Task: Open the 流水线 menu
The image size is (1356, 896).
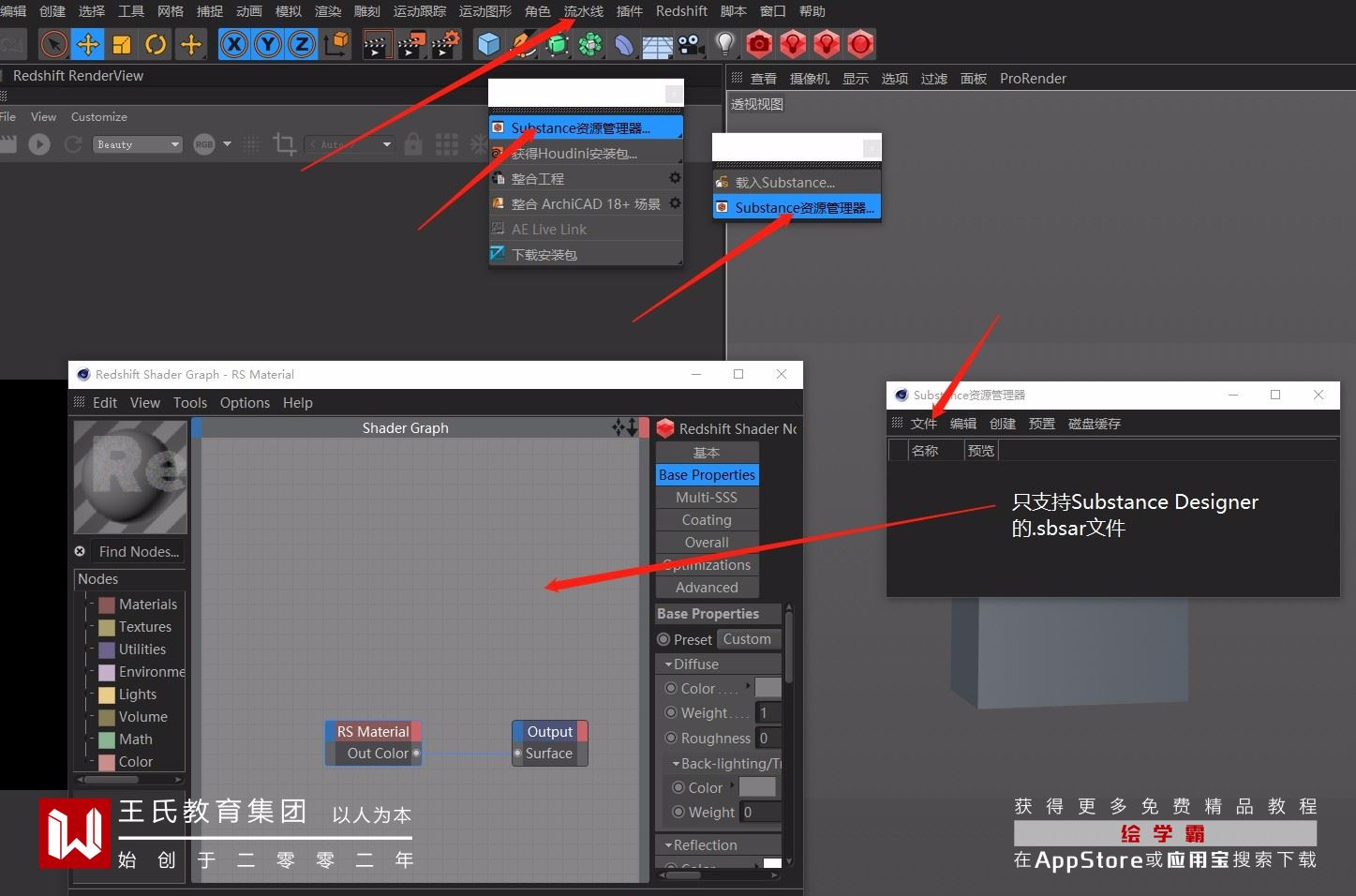Action: (583, 11)
